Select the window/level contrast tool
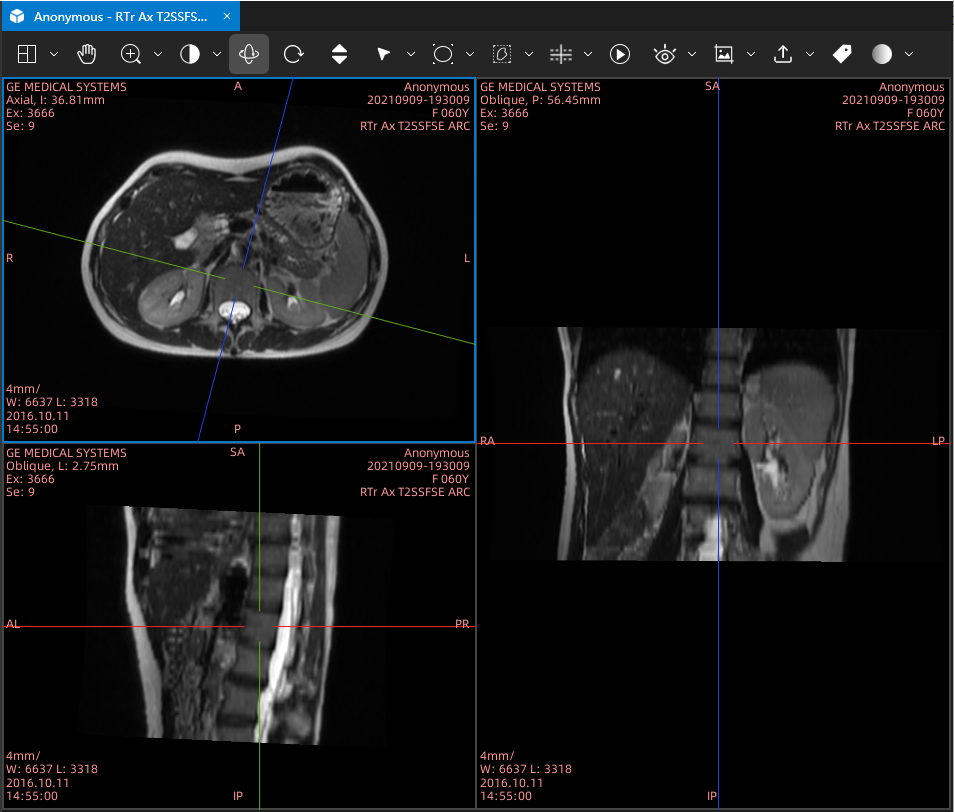The height and width of the screenshot is (812, 954). coord(190,54)
